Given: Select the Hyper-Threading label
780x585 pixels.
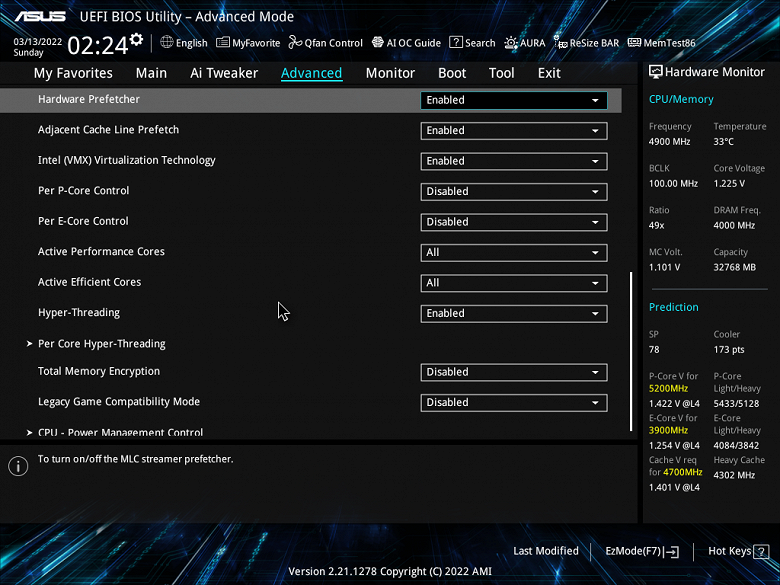Looking at the screenshot, I should click(79, 313).
